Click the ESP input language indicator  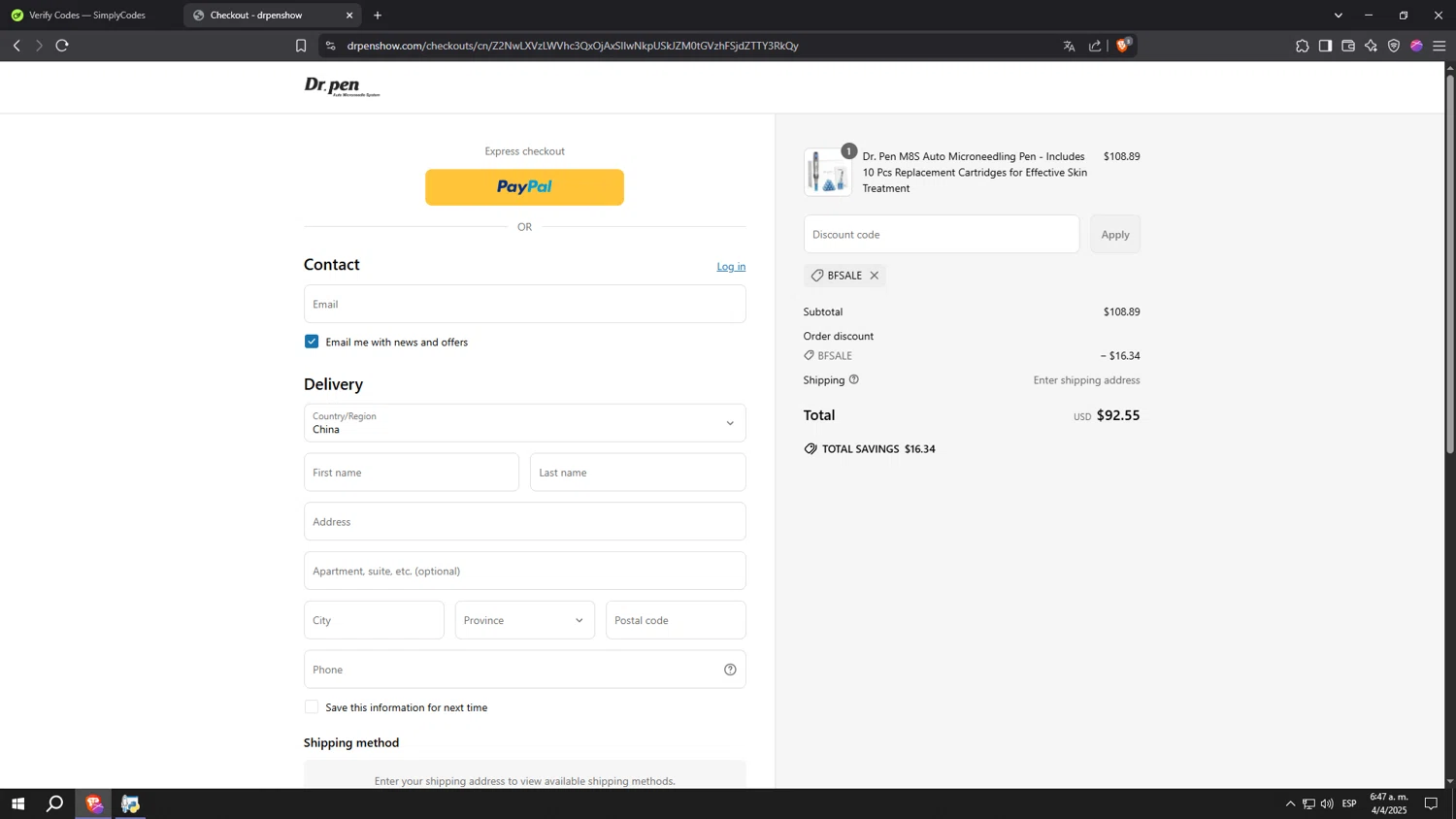pos(1349,803)
